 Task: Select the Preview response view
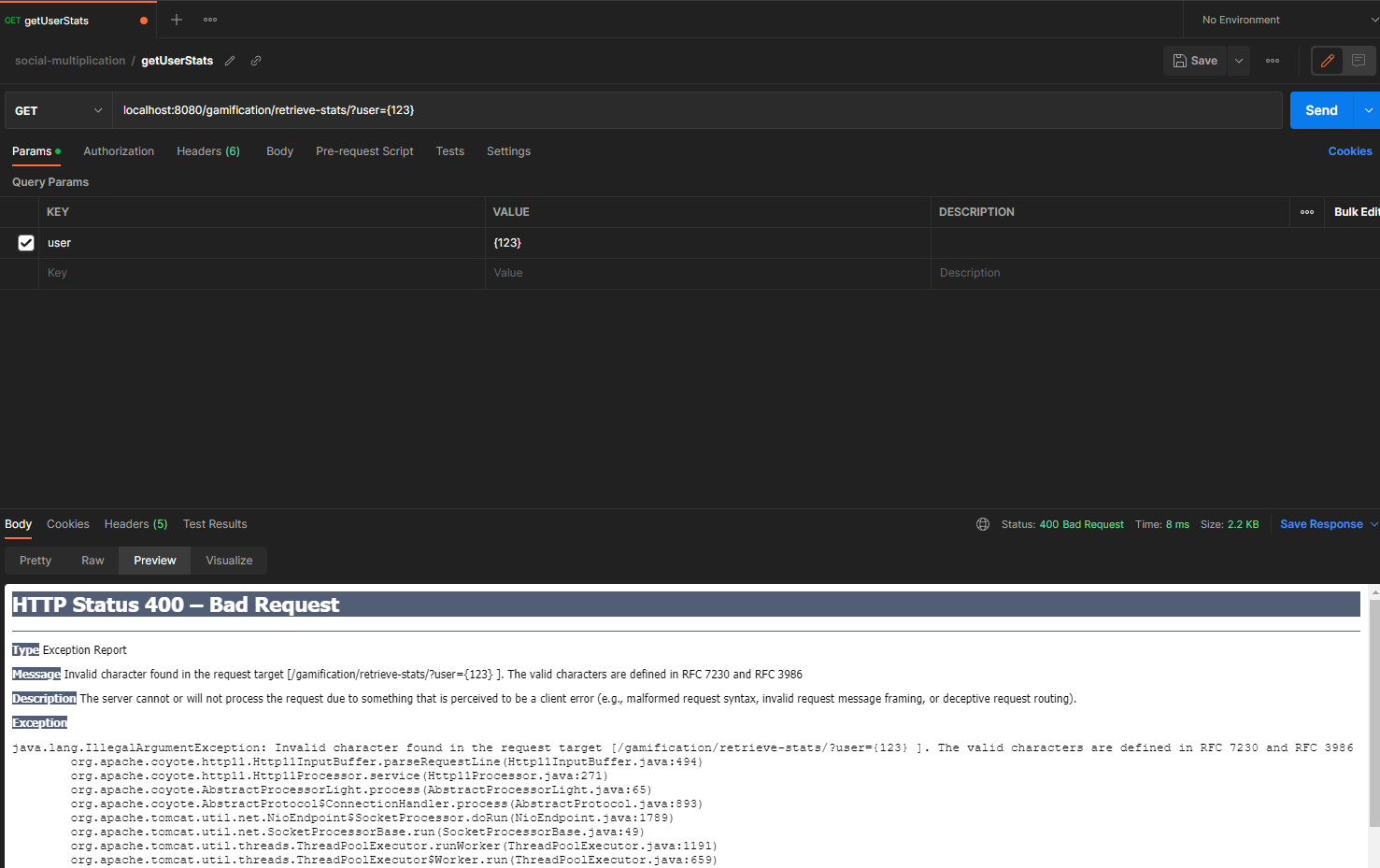coord(155,561)
